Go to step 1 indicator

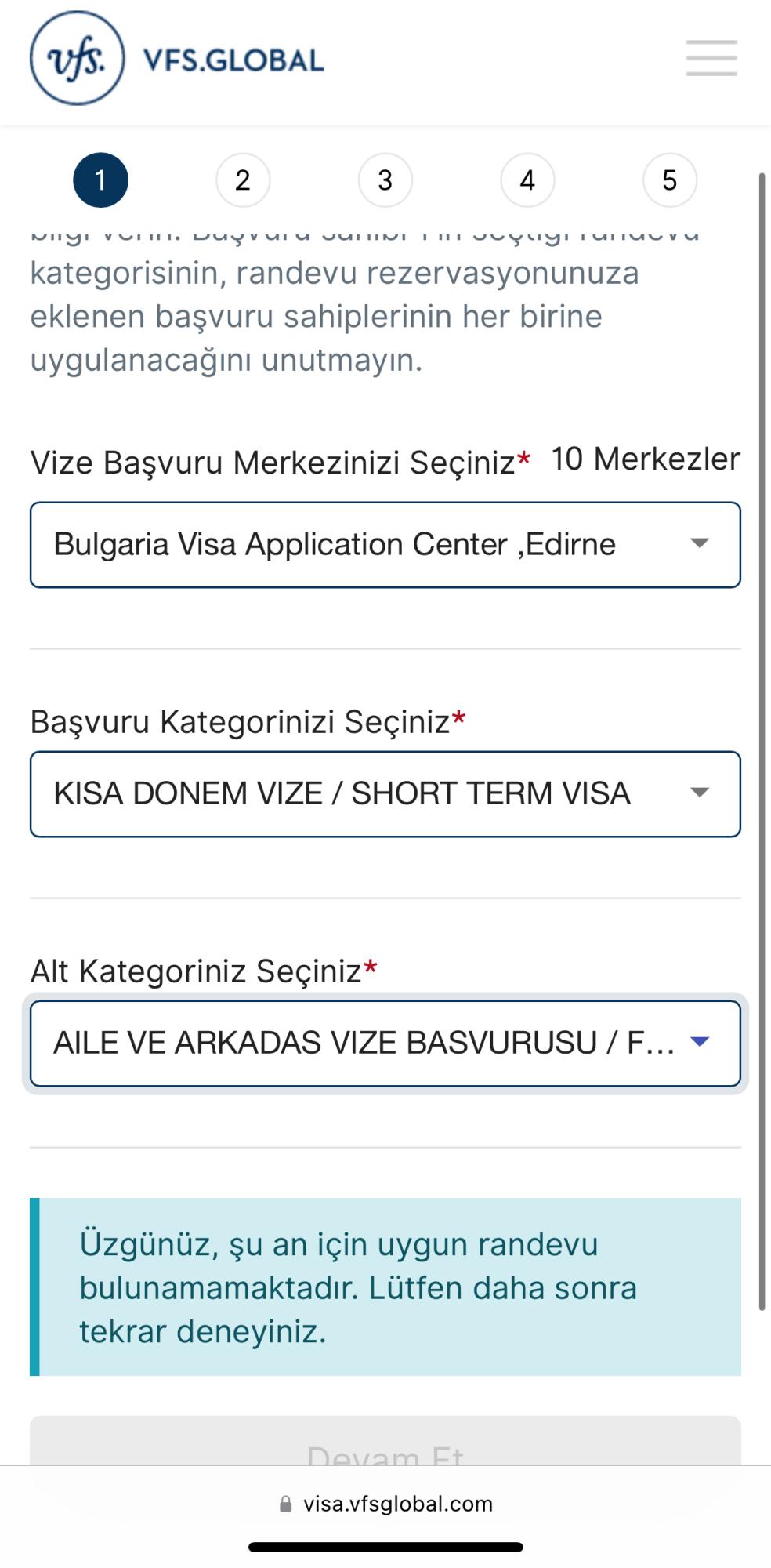coord(100,180)
